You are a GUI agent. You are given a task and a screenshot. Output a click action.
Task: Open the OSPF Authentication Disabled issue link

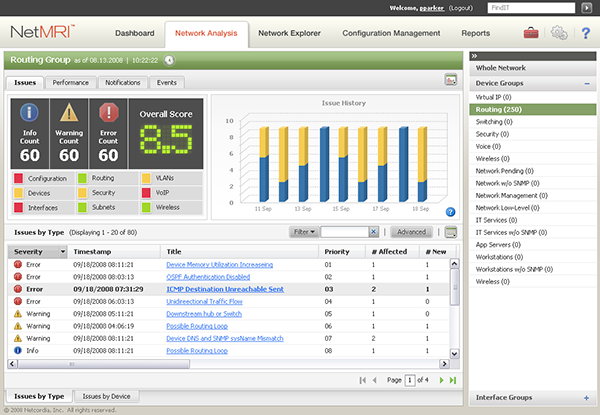208,276
